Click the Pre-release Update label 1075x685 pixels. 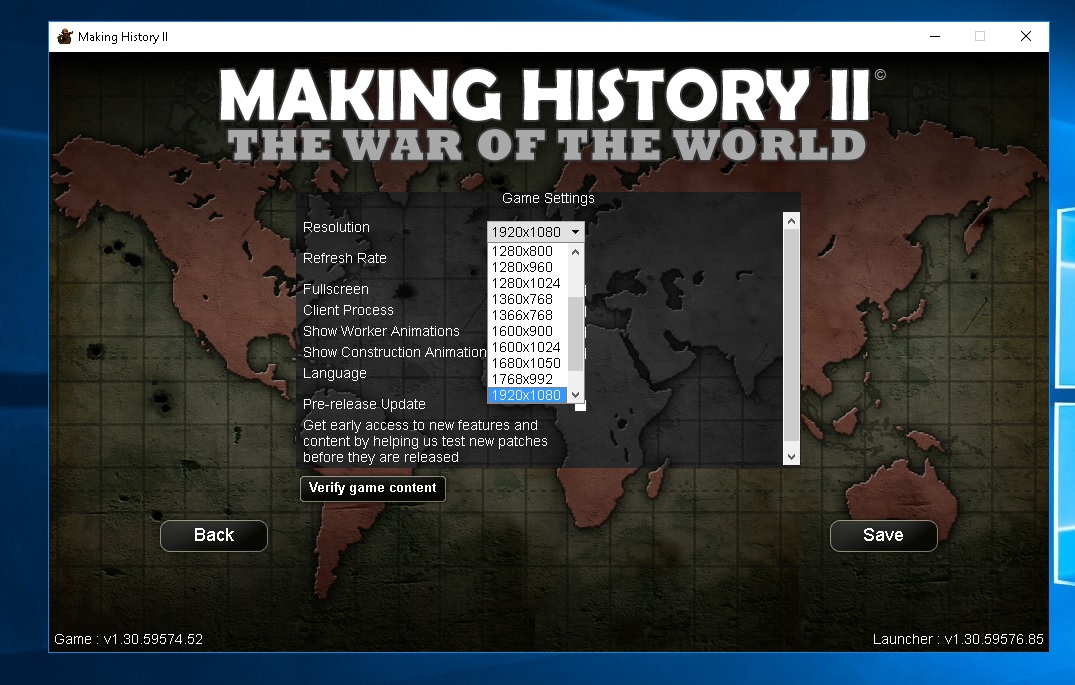tap(364, 404)
